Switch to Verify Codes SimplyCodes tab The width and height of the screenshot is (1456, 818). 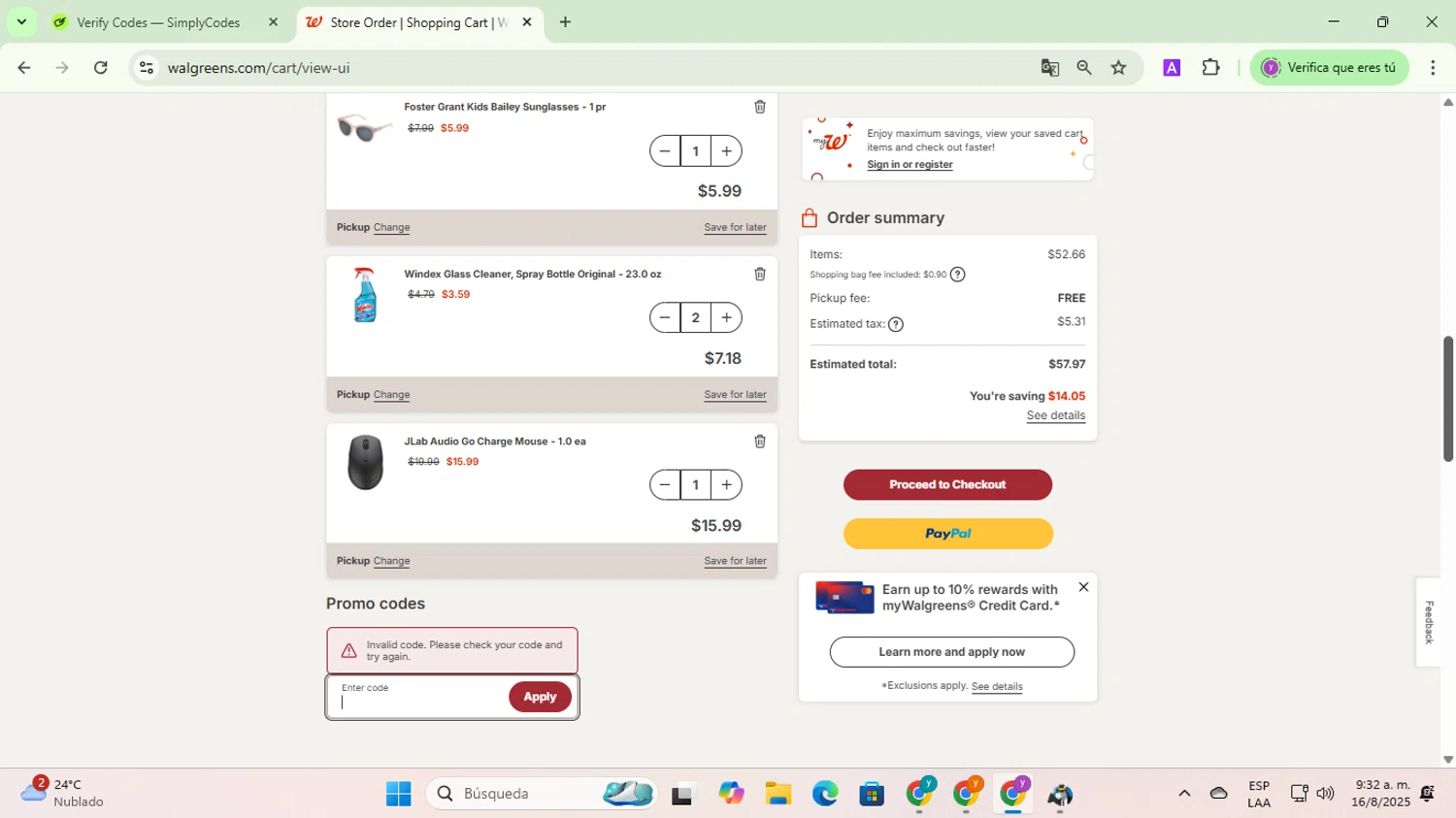coord(158,22)
